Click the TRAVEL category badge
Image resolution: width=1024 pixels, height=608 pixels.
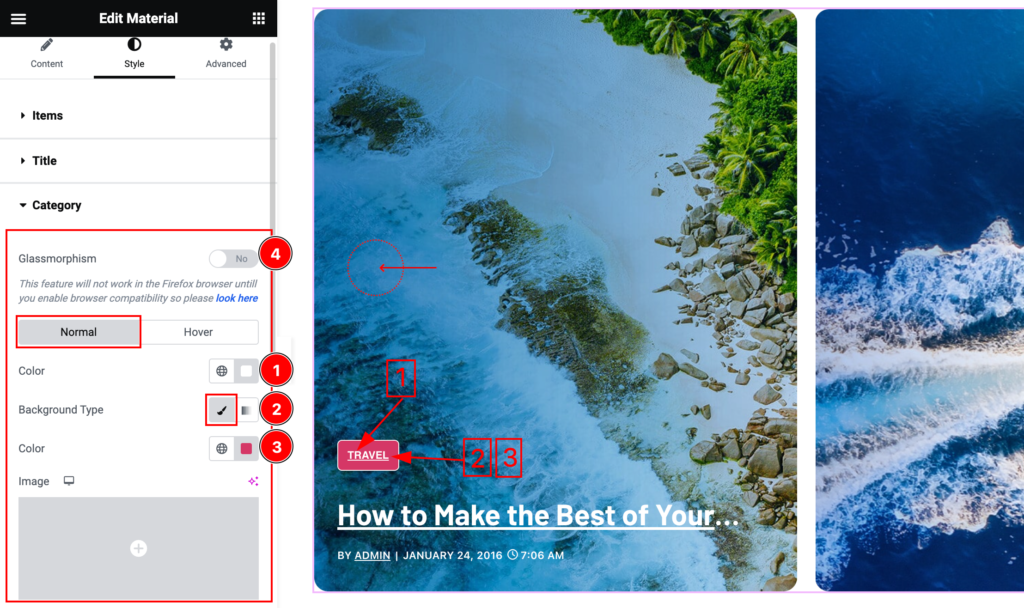368,455
